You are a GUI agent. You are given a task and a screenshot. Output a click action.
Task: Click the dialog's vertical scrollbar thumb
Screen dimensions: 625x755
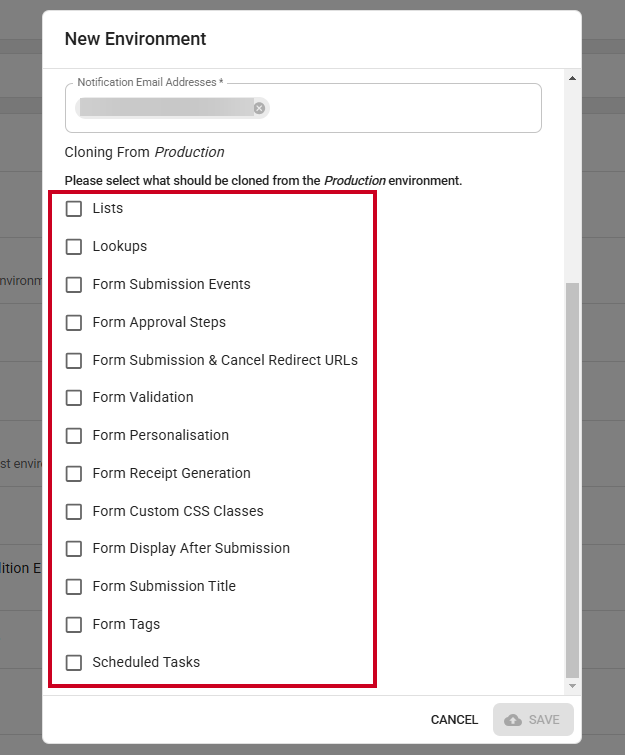(572, 480)
